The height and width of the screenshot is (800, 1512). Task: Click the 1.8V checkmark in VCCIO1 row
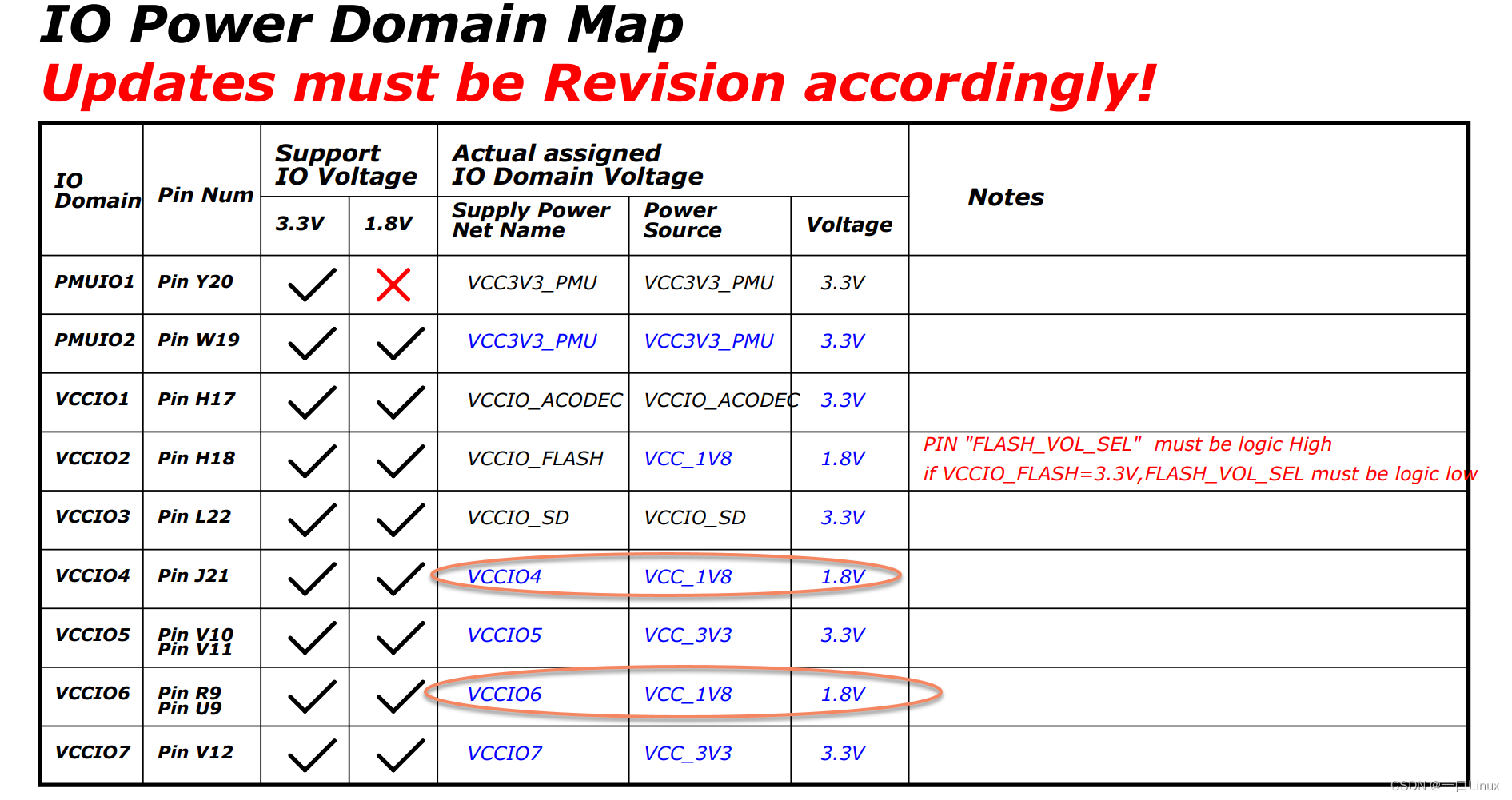[401, 403]
